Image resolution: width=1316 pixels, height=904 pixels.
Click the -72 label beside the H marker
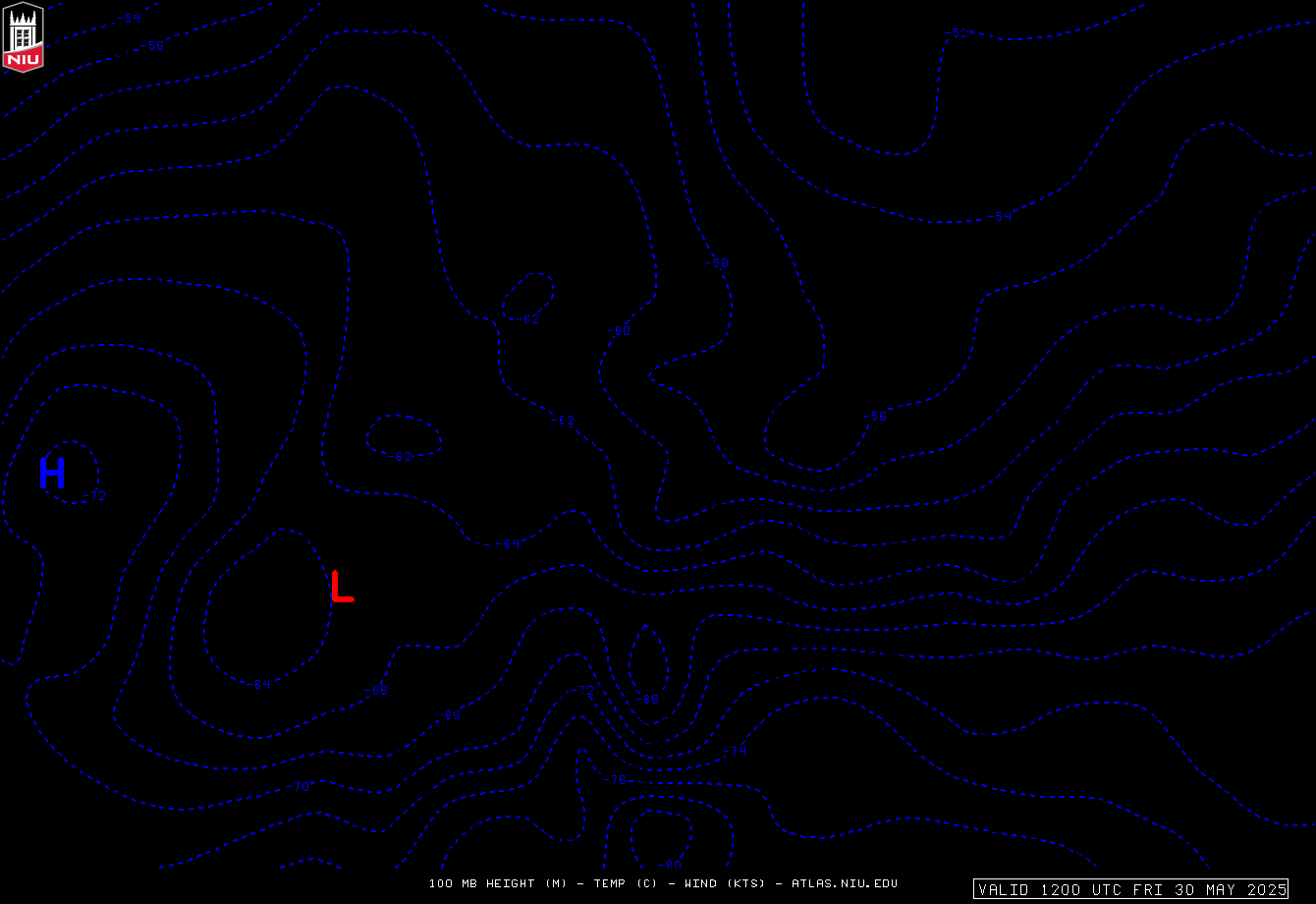pyautogui.click(x=93, y=496)
